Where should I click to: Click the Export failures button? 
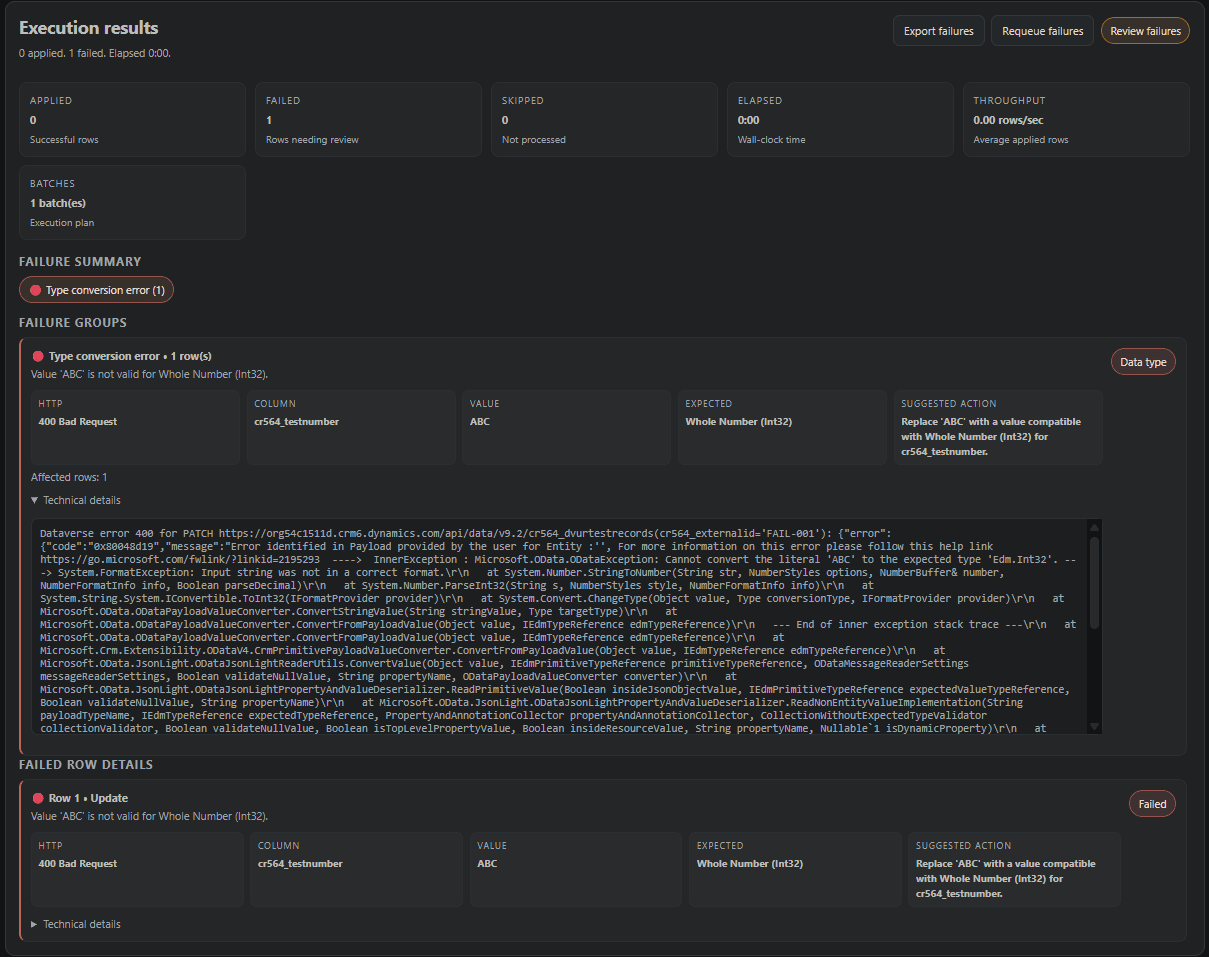938,31
